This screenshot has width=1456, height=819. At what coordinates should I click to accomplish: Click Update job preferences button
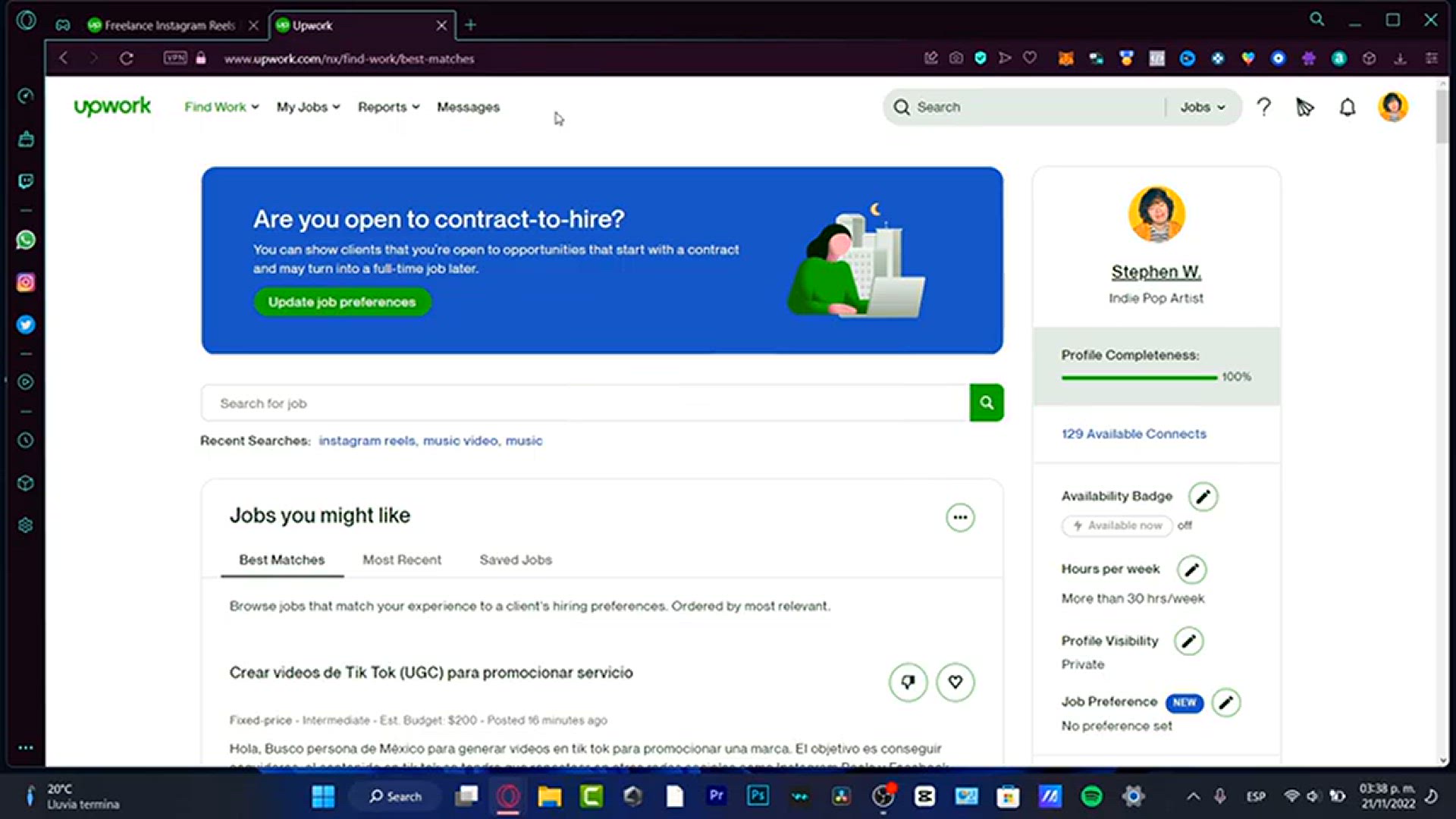[342, 302]
